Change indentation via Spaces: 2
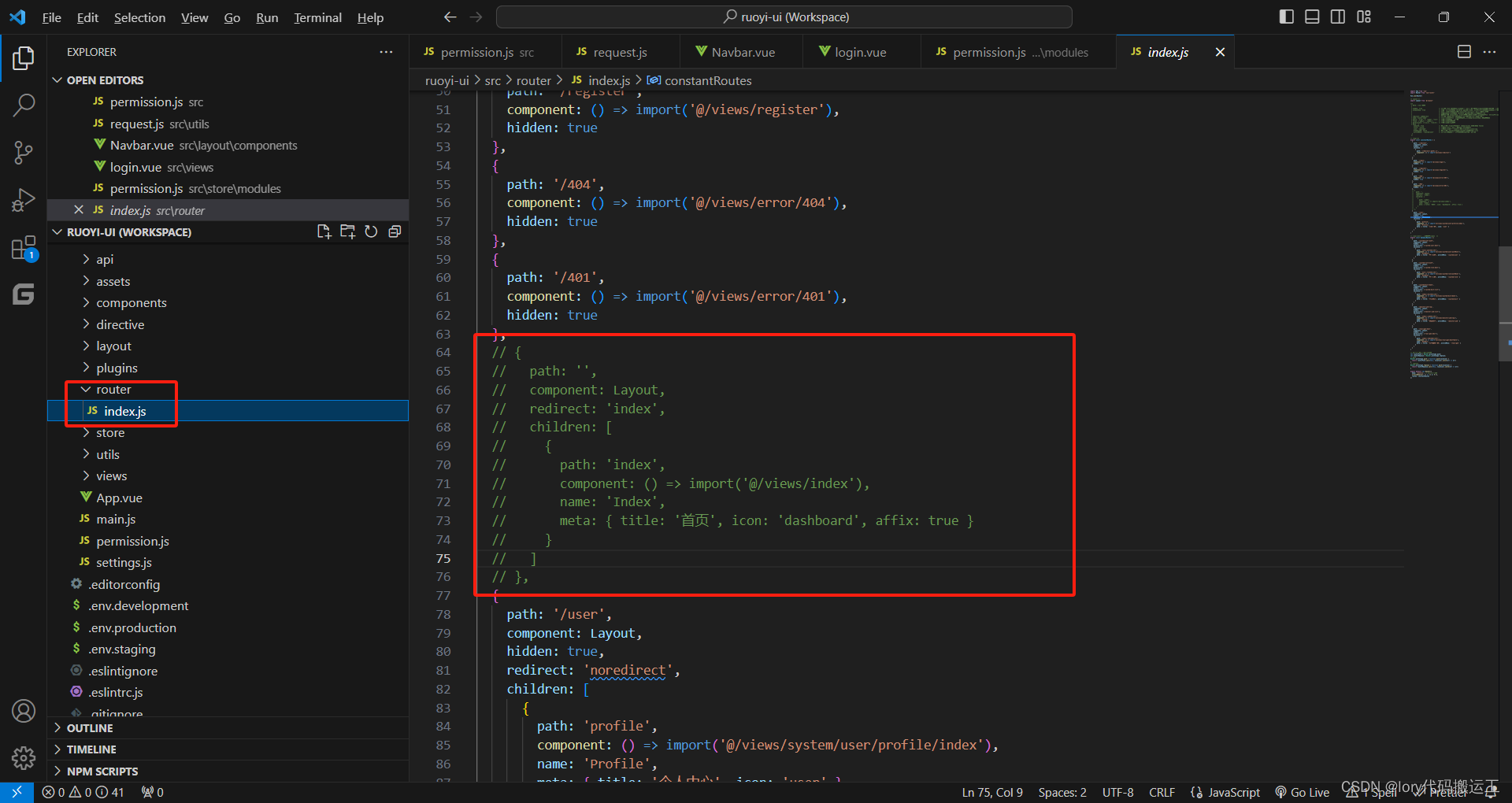Screen dimensions: 1512x803 coord(1062,792)
